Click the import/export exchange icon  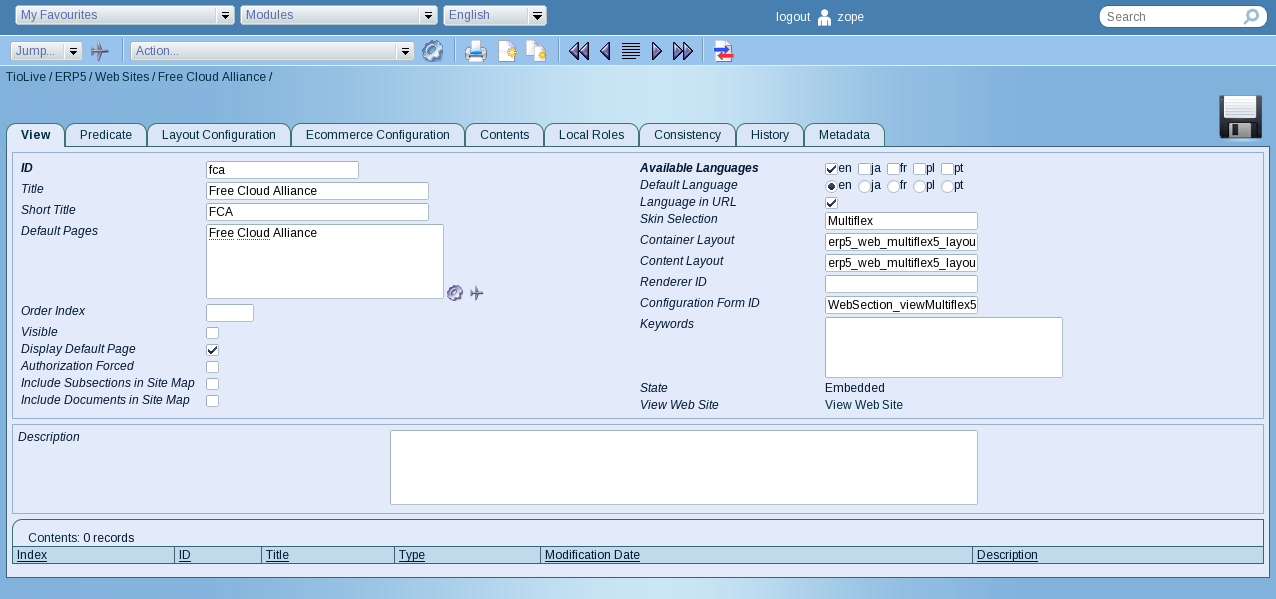coord(723,52)
